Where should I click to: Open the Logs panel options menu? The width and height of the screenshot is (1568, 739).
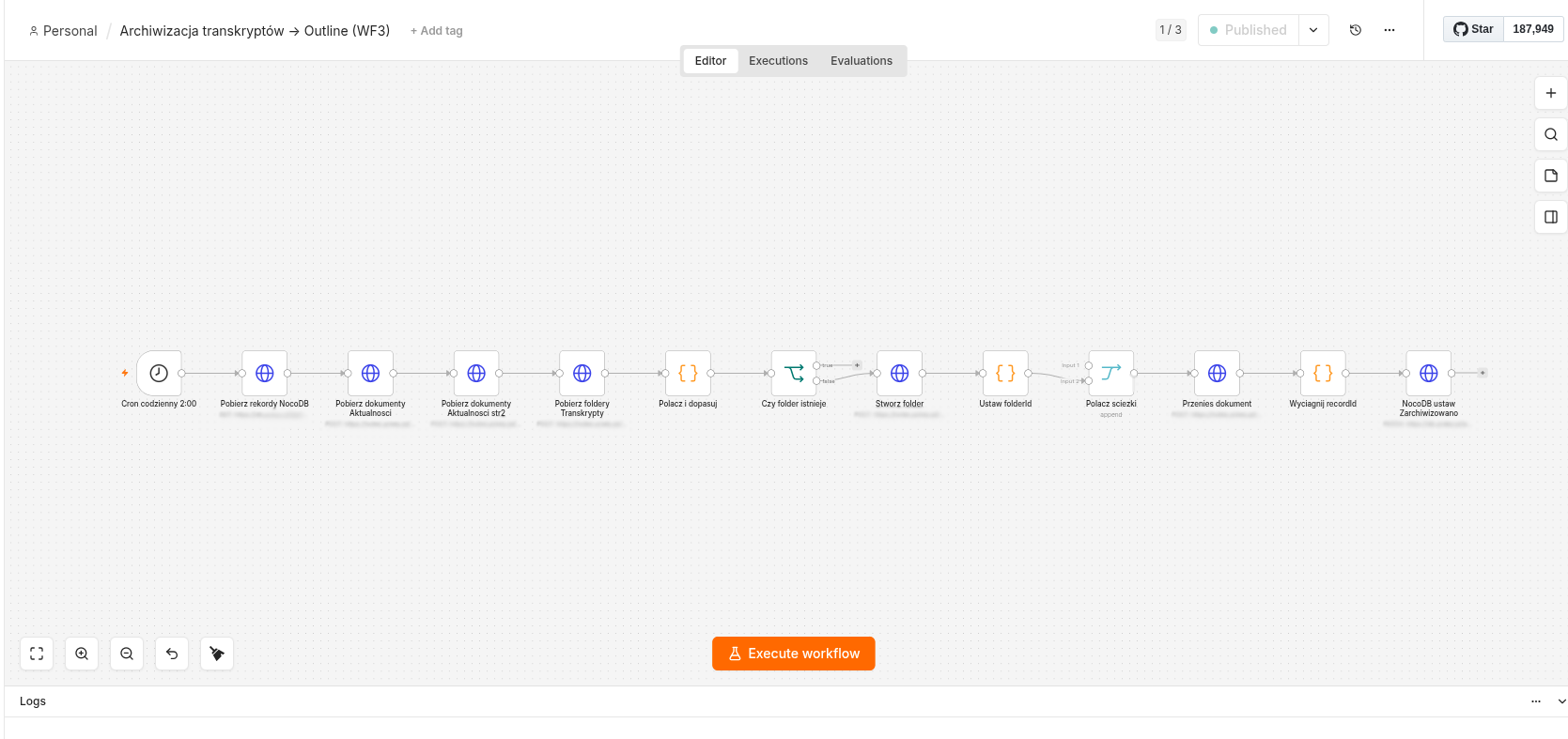pyautogui.click(x=1536, y=701)
